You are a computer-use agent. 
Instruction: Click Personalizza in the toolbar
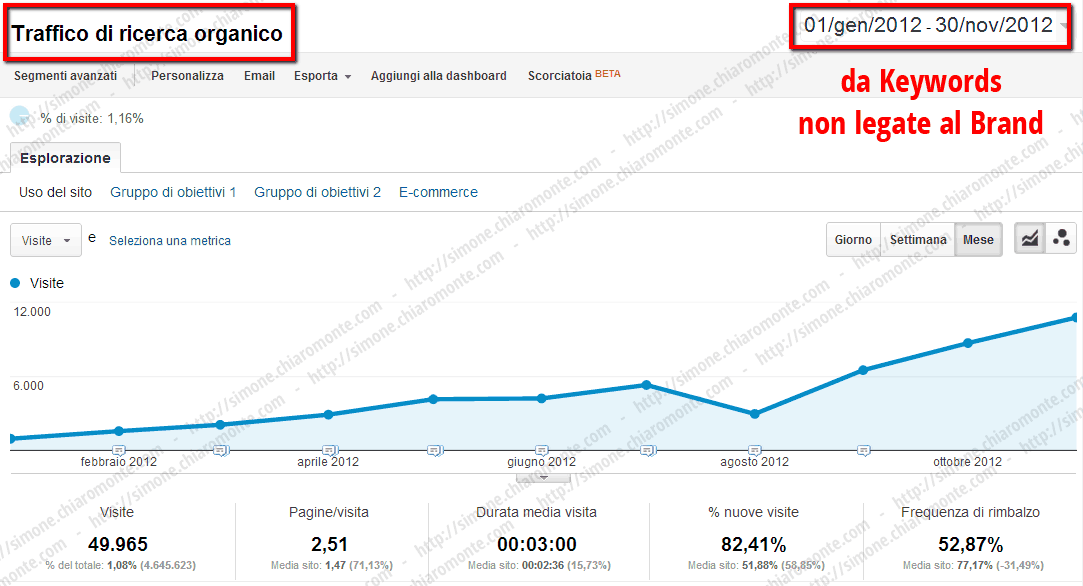(x=187, y=76)
